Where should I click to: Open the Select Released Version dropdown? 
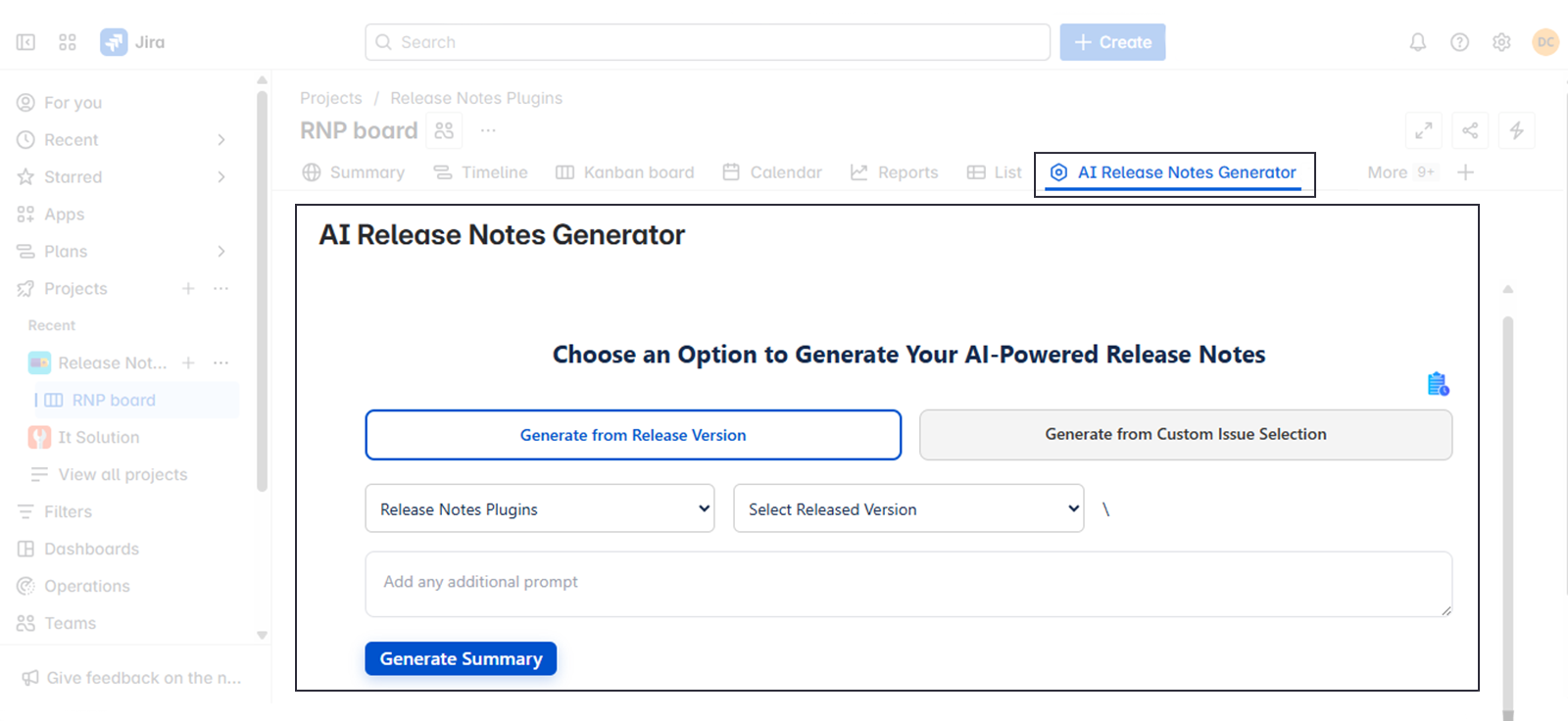(x=908, y=509)
